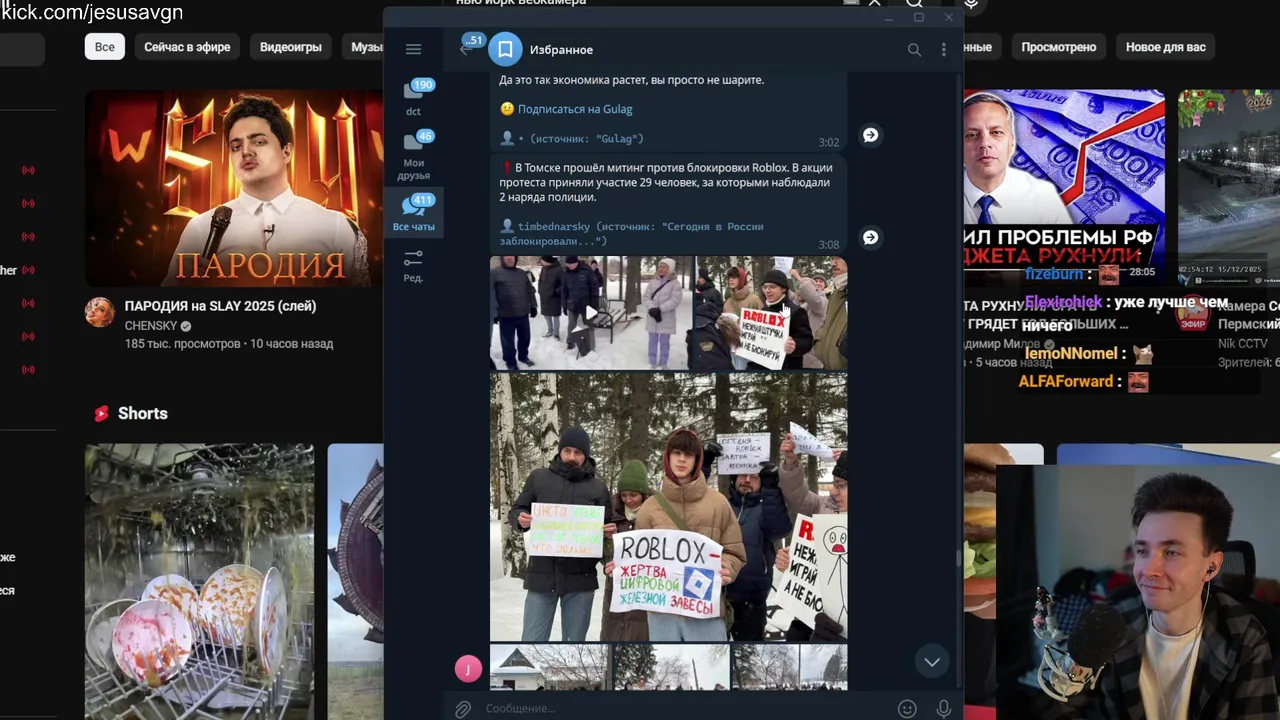Select the Все чаты folder
1280x720 pixels.
pyautogui.click(x=414, y=214)
